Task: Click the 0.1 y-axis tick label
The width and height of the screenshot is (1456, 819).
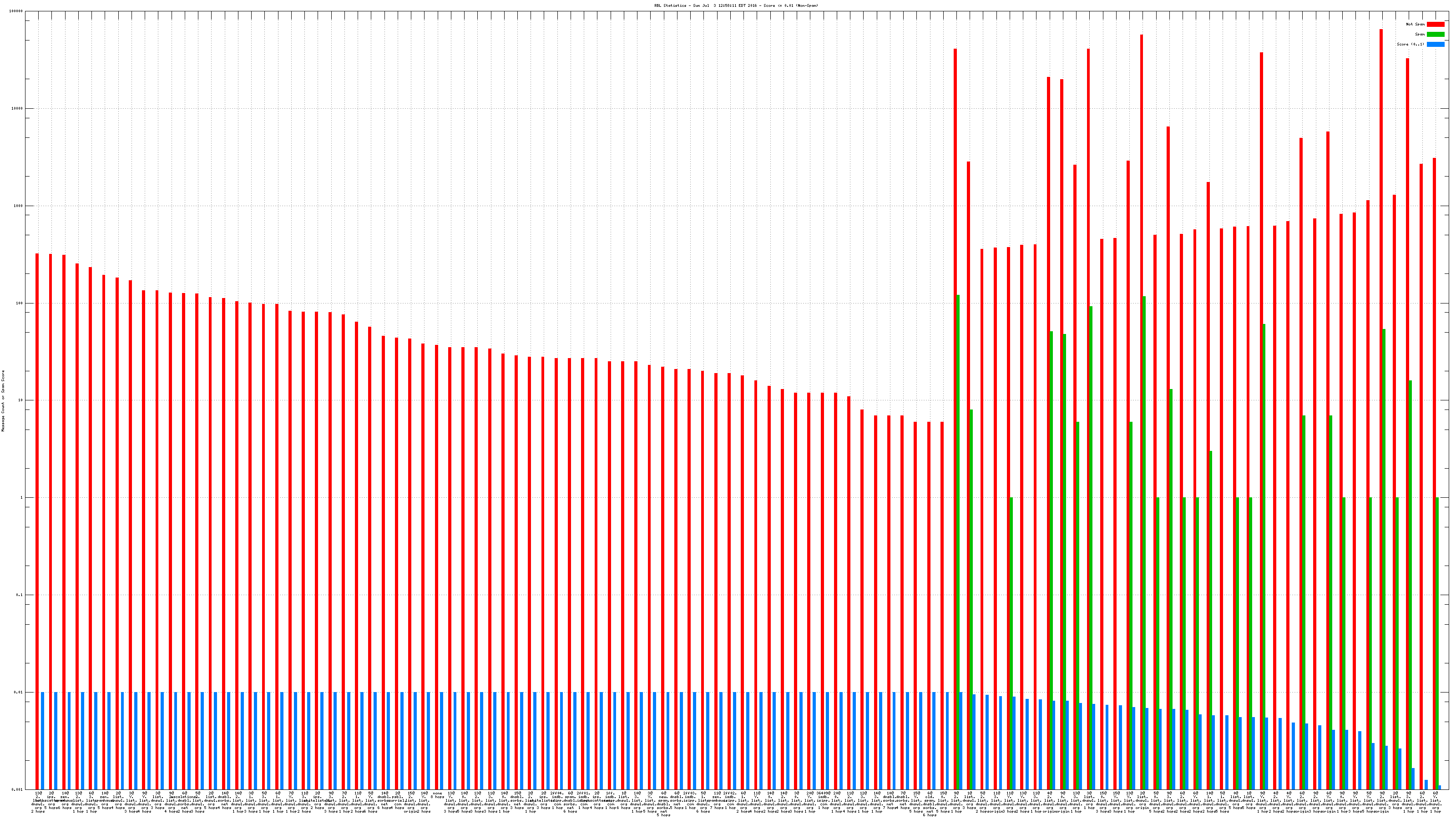Action: coord(19,595)
